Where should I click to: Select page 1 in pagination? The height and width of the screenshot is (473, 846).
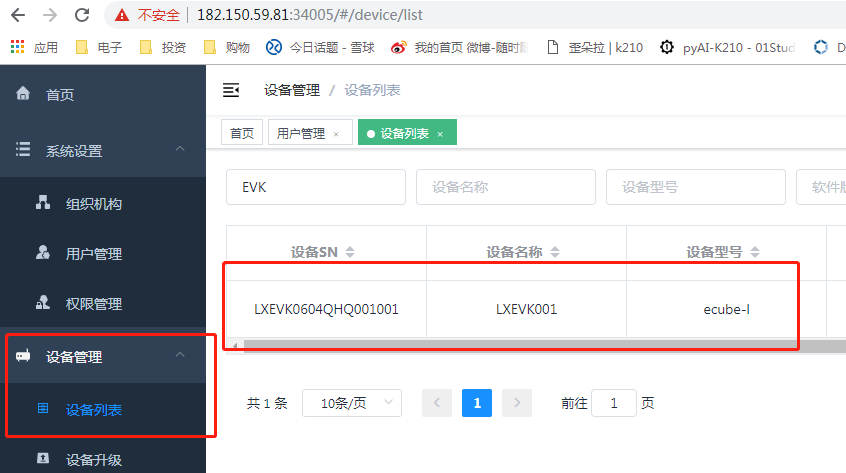point(477,403)
